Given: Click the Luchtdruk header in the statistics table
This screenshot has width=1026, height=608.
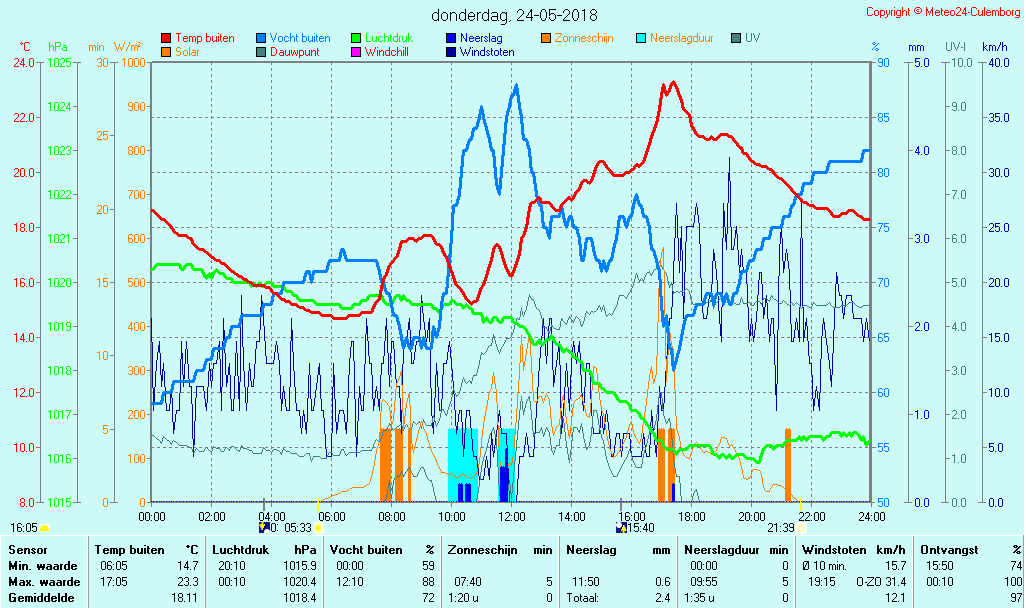Looking at the screenshot, I should (x=240, y=549).
